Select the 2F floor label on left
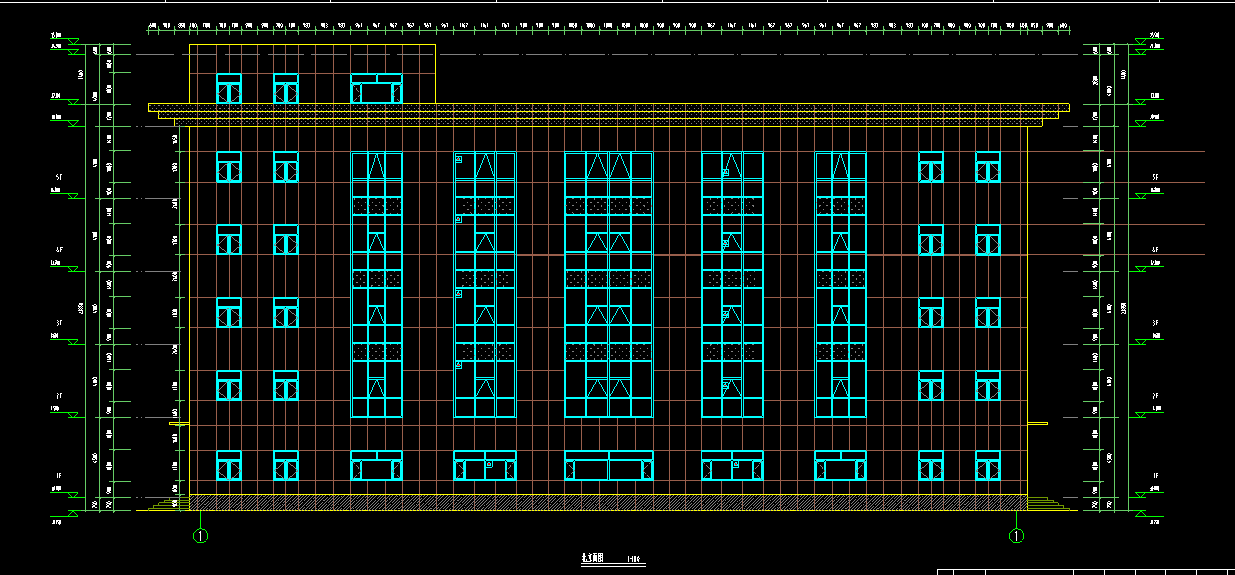The width and height of the screenshot is (1235, 575). point(59,396)
